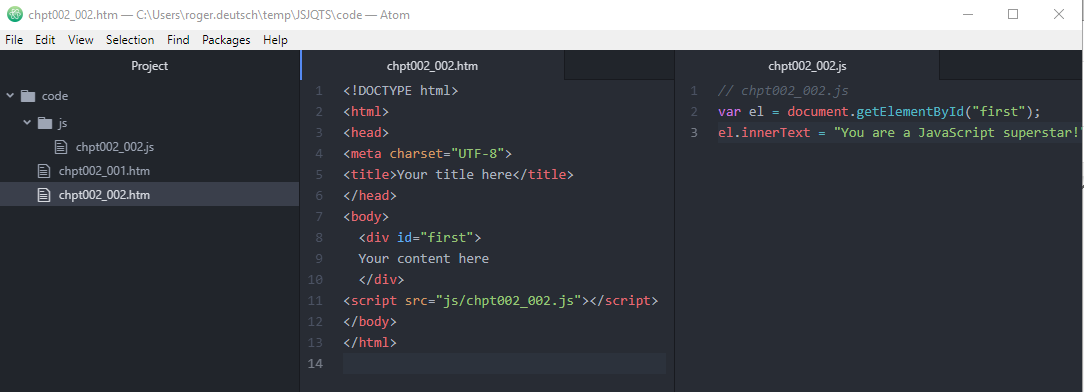Click the code folder icon
This screenshot has height=392, width=1084.
[28, 96]
